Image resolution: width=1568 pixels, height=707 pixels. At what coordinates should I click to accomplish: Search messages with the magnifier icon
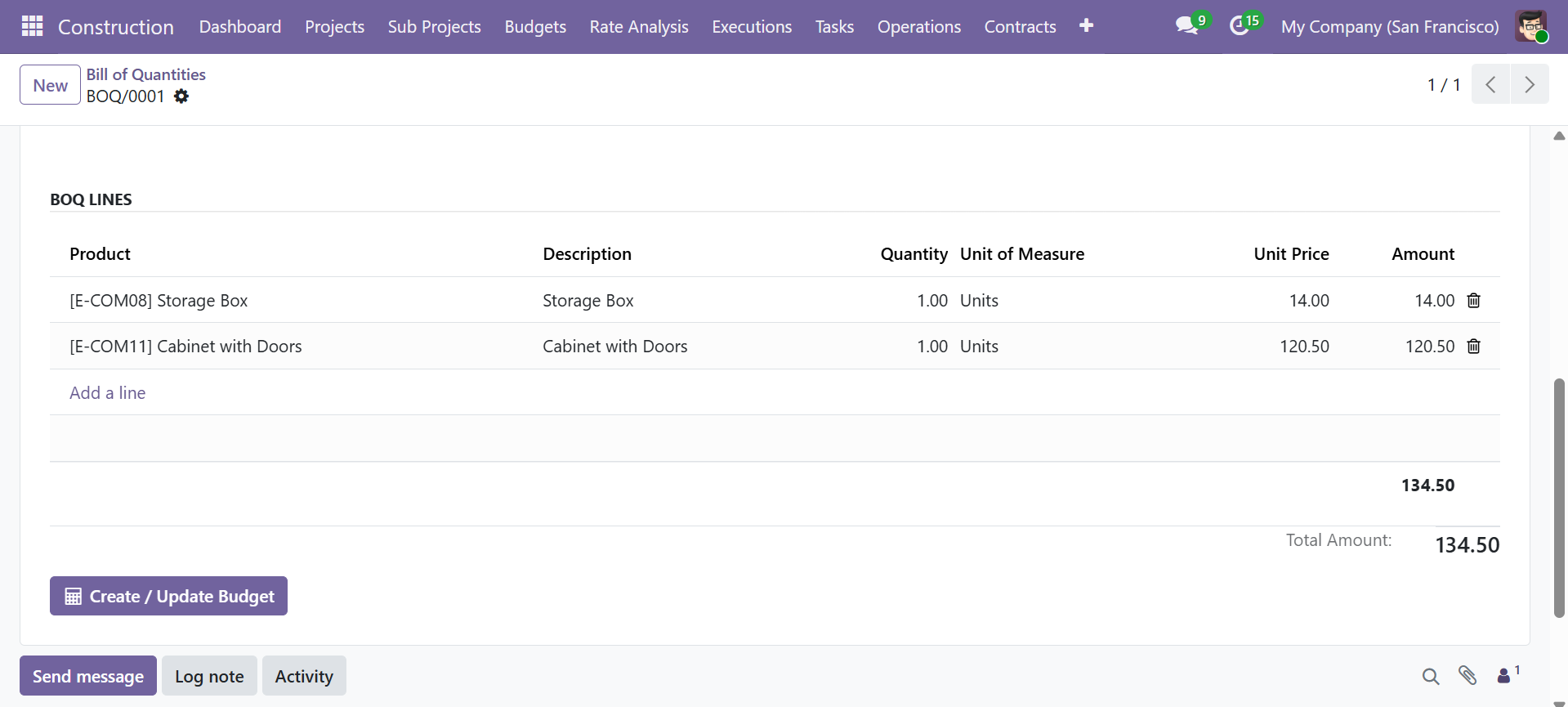(x=1430, y=676)
